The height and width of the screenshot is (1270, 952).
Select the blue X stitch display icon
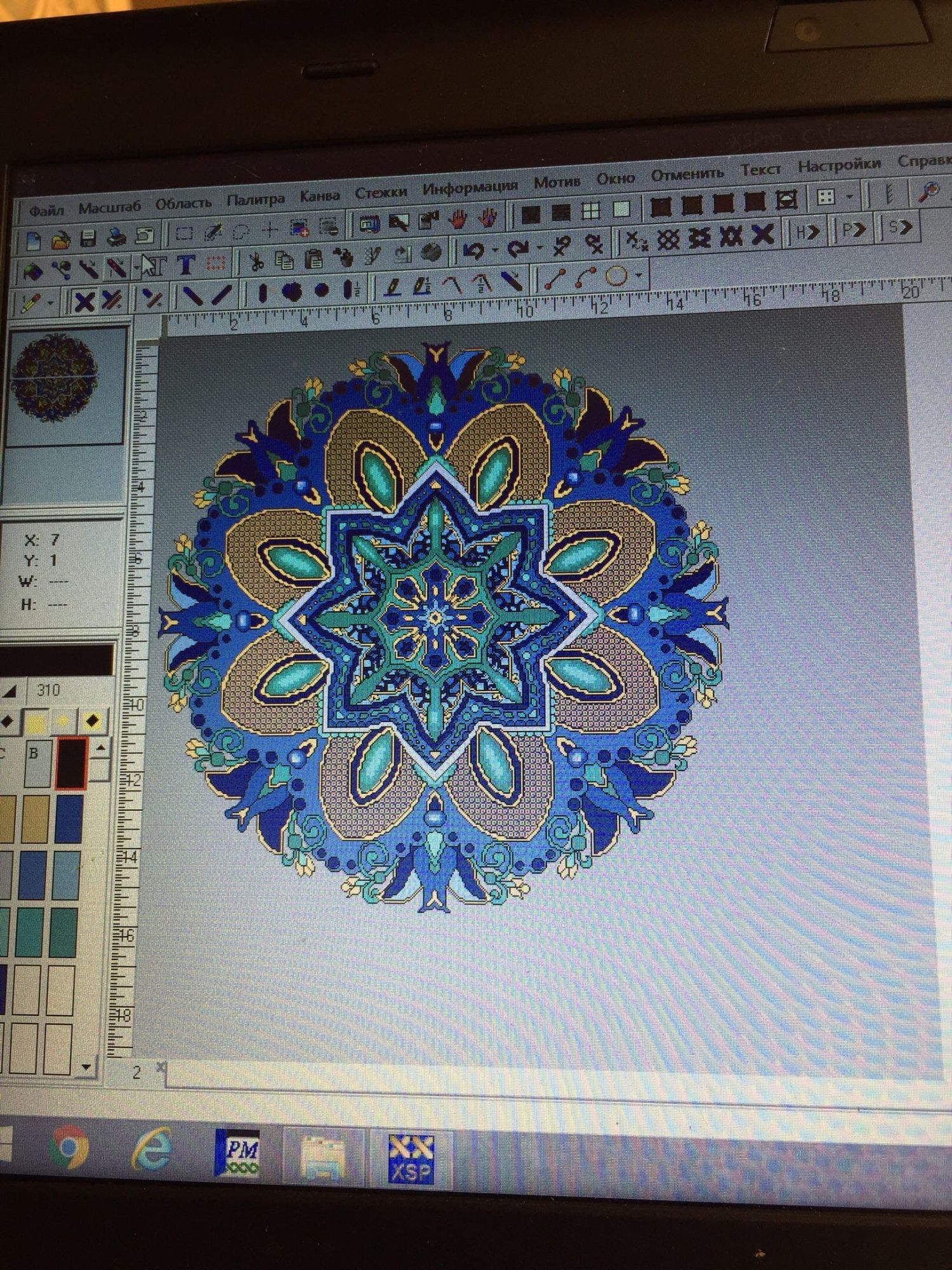point(764,234)
